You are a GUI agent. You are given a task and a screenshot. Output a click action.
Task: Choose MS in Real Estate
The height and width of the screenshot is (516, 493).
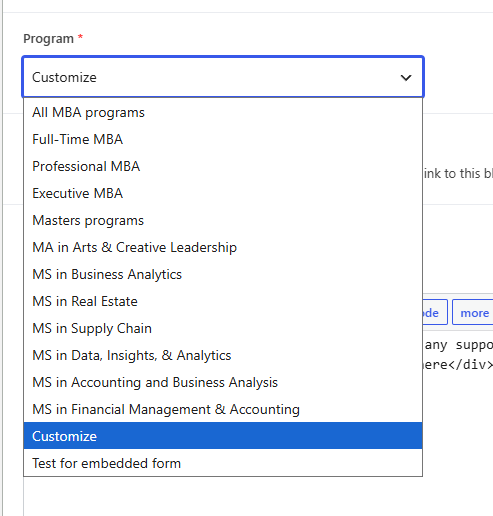click(x=223, y=301)
